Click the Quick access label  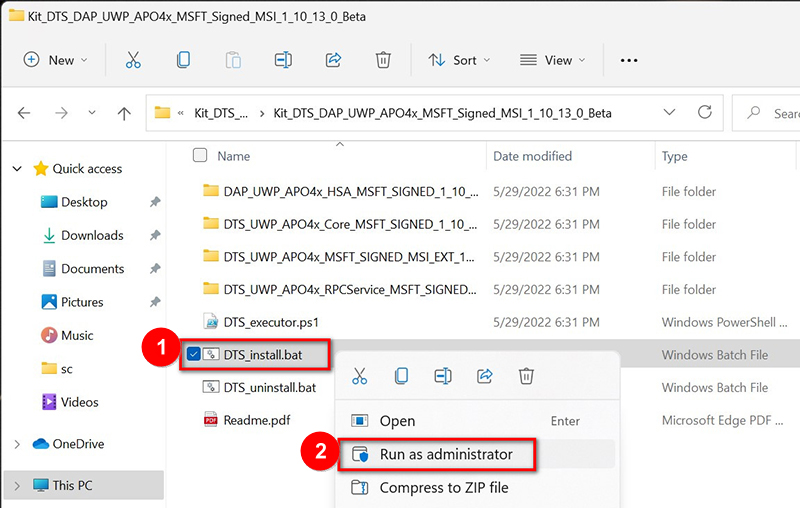click(87, 169)
